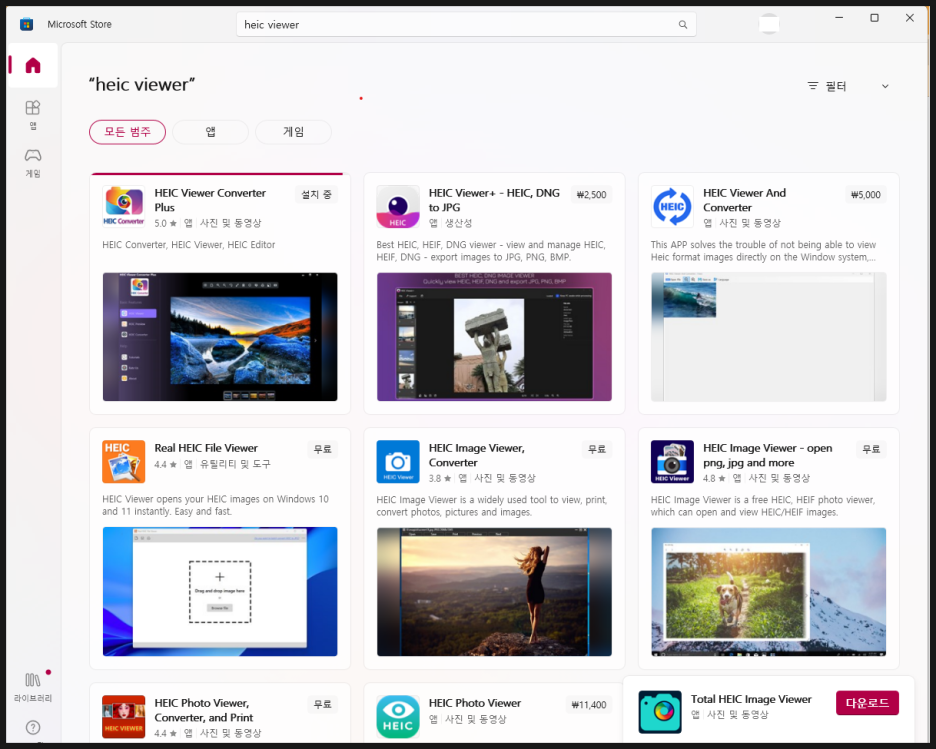Click the HEIC Image Viewer, Converter camera icon
The width and height of the screenshot is (936, 749).
point(398,461)
